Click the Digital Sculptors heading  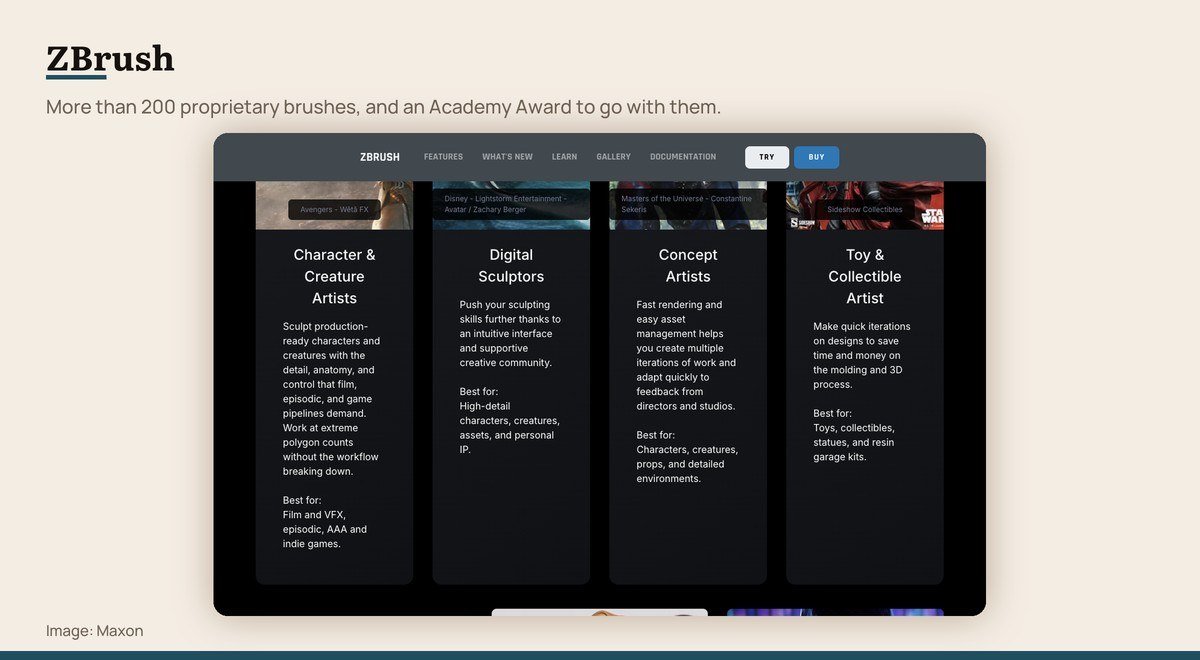pyautogui.click(x=511, y=265)
